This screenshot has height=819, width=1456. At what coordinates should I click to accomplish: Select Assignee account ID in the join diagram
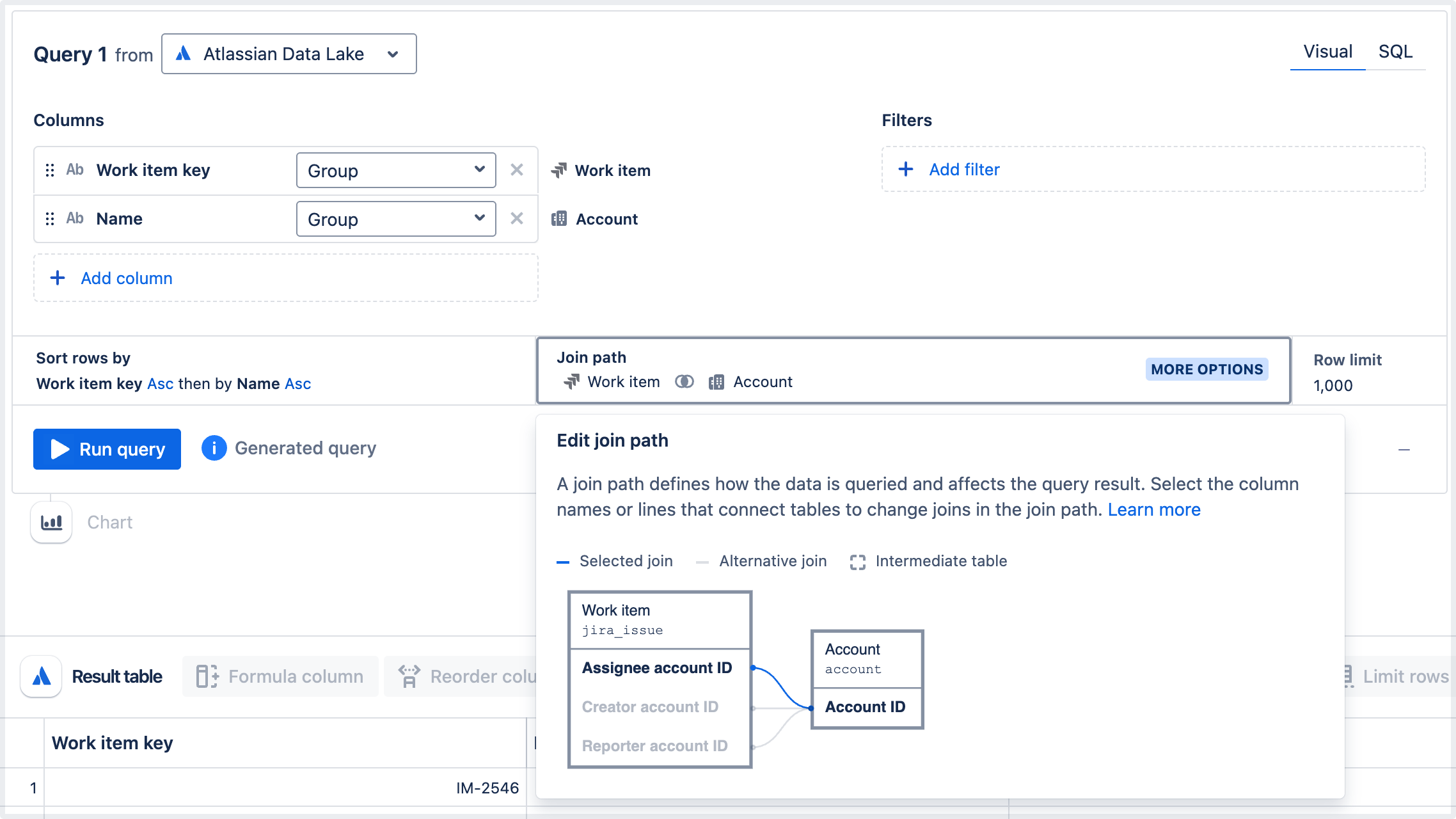[656, 667]
